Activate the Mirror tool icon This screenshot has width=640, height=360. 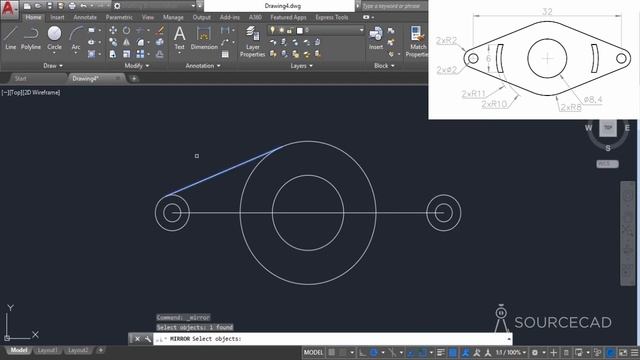coord(127,42)
